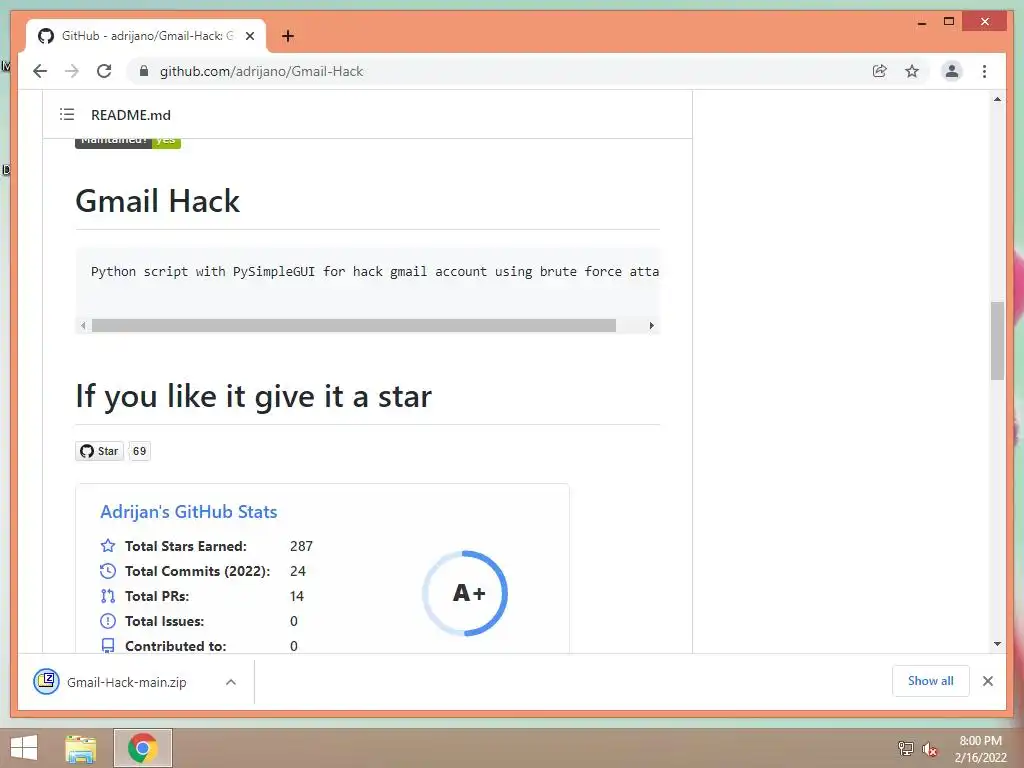Viewport: 1024px width, 768px height.
Task: Open downloaded Gmail-Hack-main.zip file
Action: [x=127, y=682]
